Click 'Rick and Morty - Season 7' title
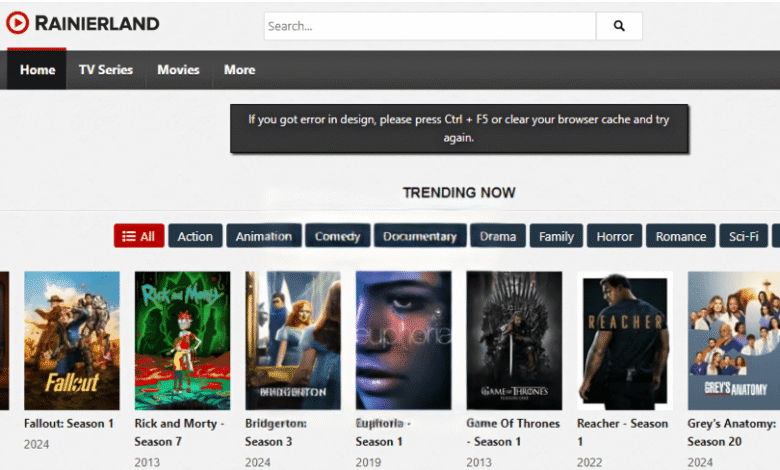Screen dimensions: 780x470 coord(179,432)
